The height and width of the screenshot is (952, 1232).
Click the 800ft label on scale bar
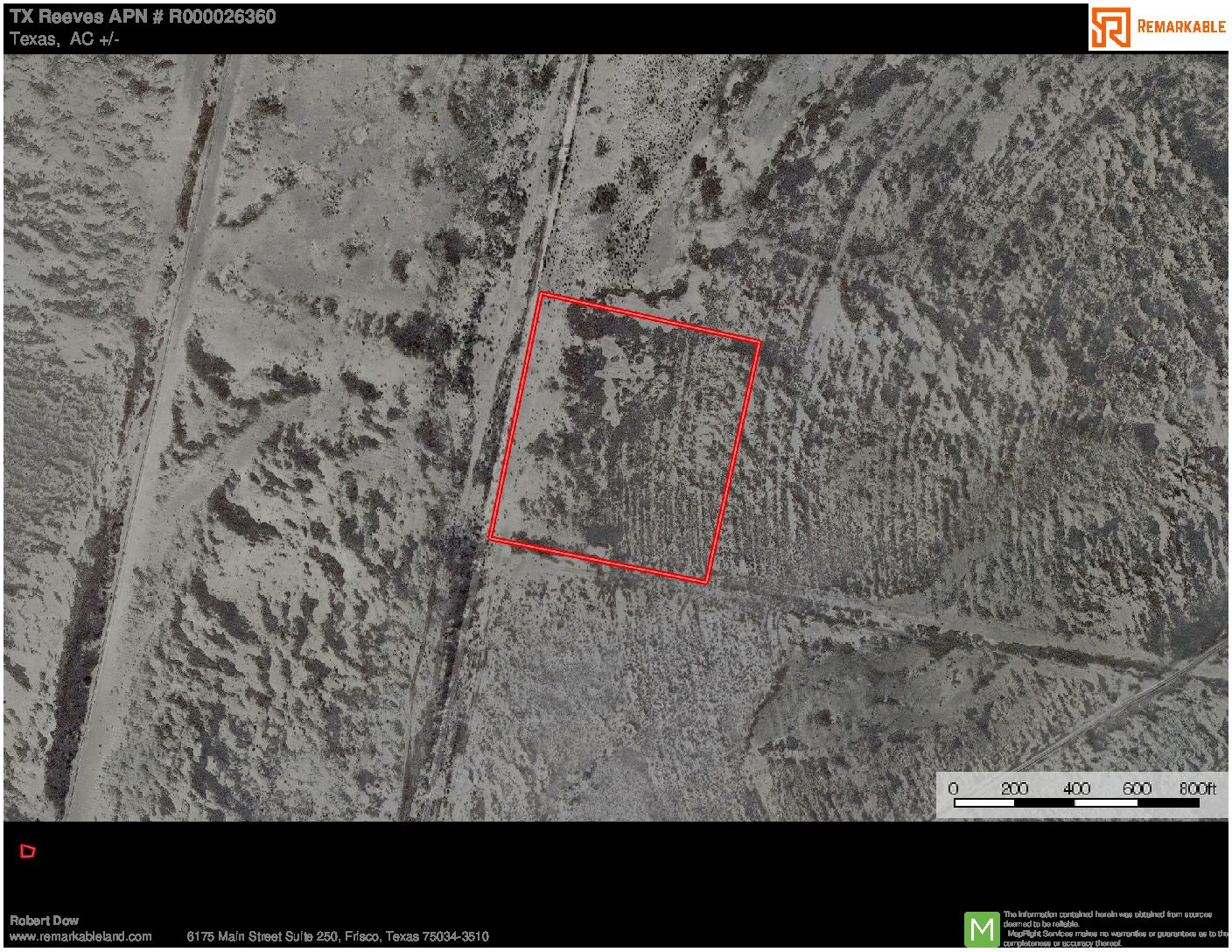pyautogui.click(x=1197, y=788)
